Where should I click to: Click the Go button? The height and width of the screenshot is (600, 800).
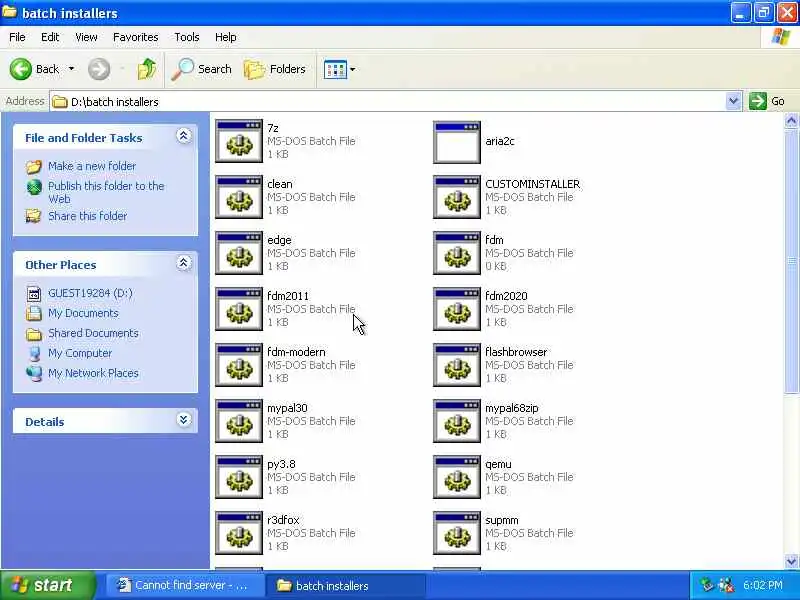pyautogui.click(x=767, y=101)
